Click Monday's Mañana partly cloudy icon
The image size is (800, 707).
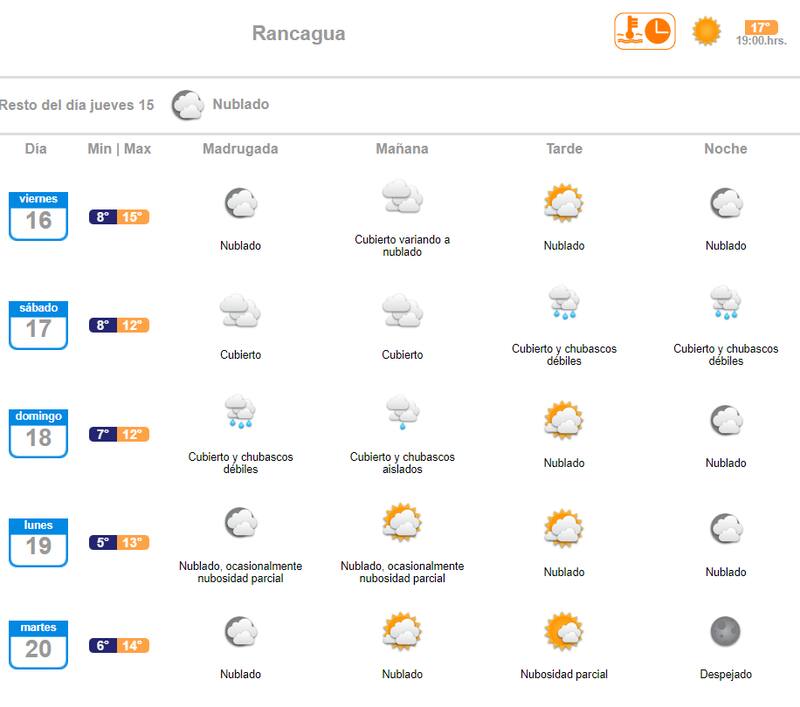pyautogui.click(x=402, y=523)
